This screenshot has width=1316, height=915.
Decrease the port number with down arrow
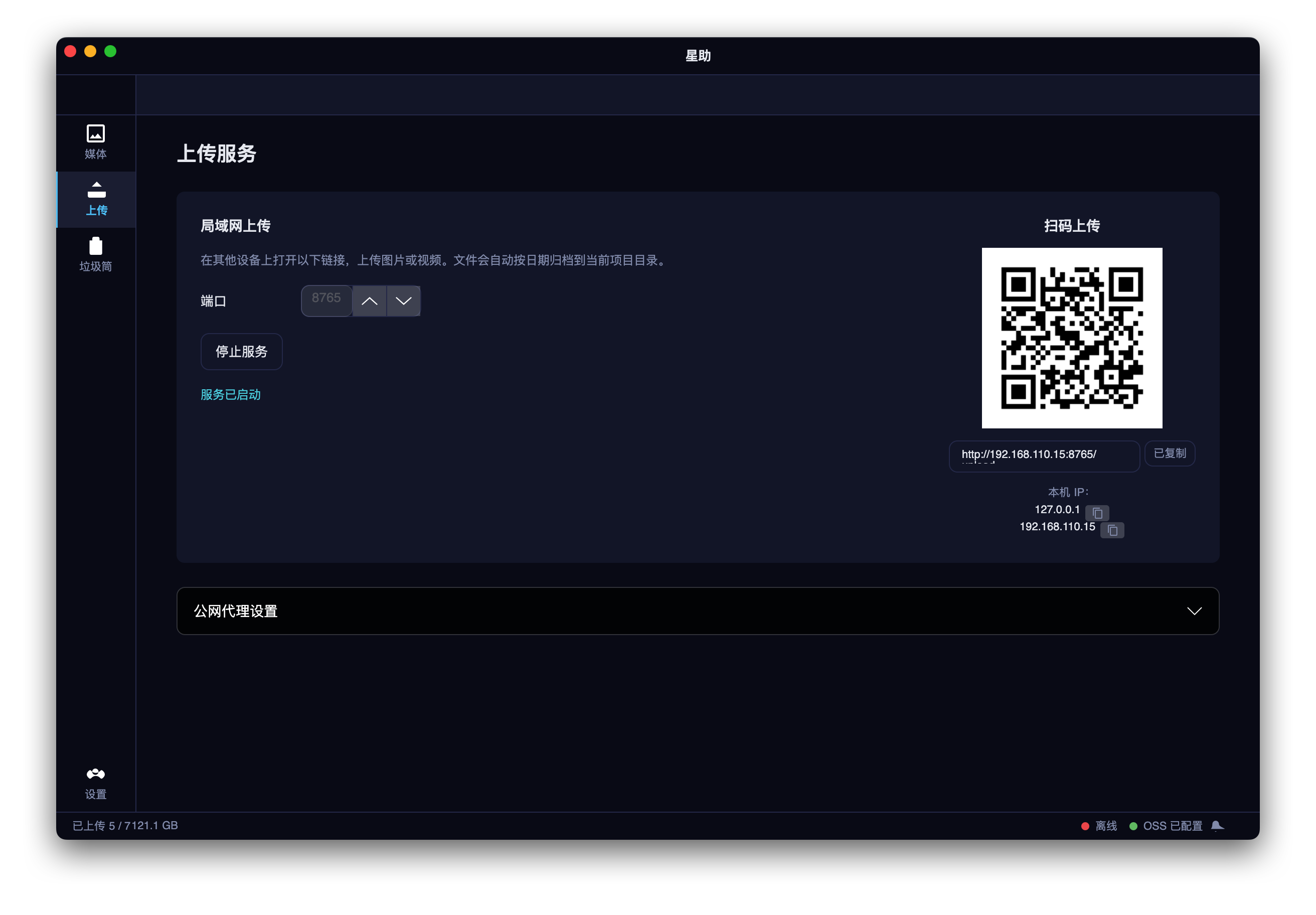coord(404,301)
